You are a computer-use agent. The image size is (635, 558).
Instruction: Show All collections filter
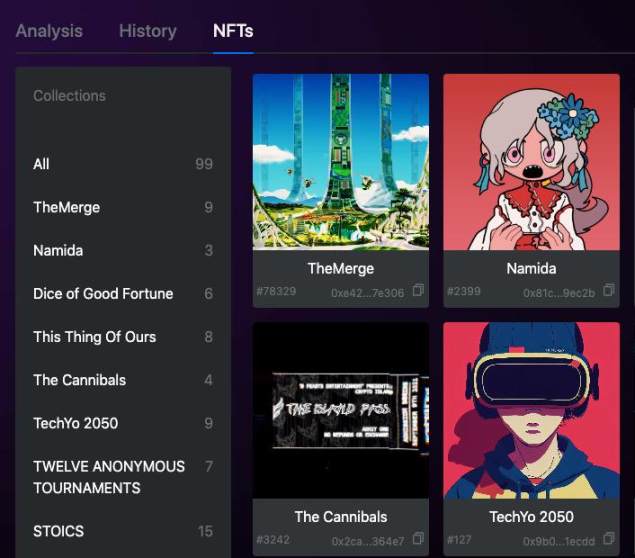[123, 164]
